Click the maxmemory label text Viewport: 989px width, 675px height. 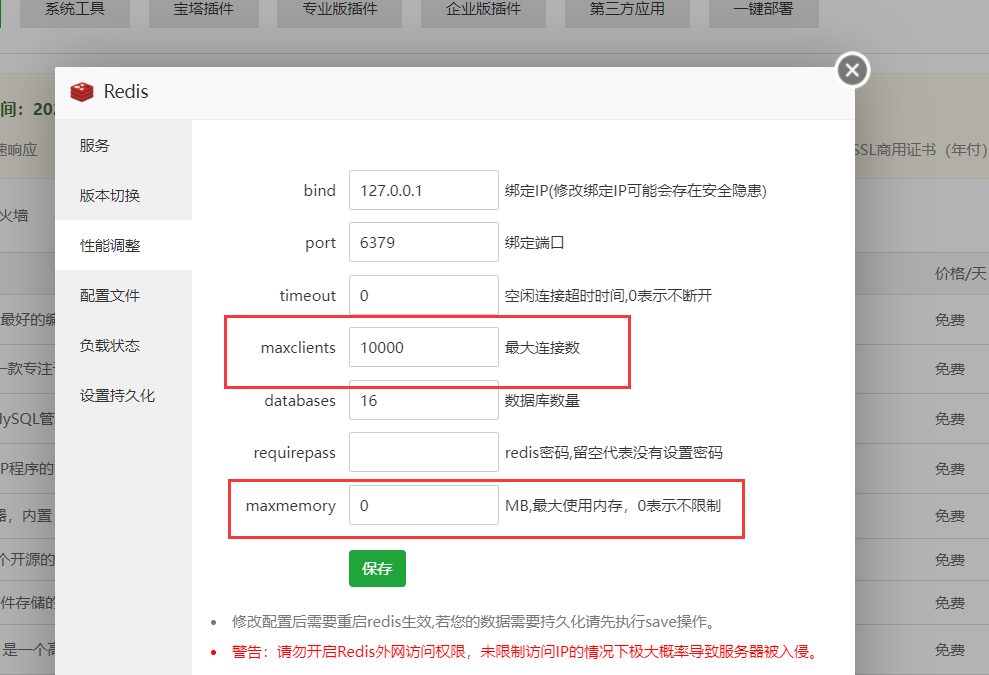pyautogui.click(x=291, y=506)
